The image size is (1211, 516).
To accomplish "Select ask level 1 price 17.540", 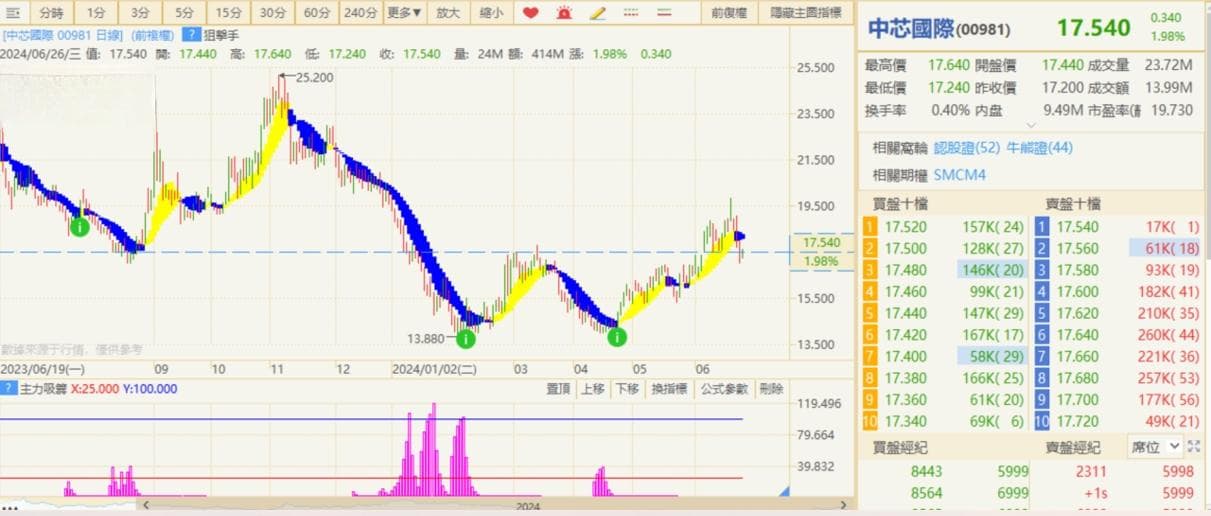I will tap(1076, 227).
